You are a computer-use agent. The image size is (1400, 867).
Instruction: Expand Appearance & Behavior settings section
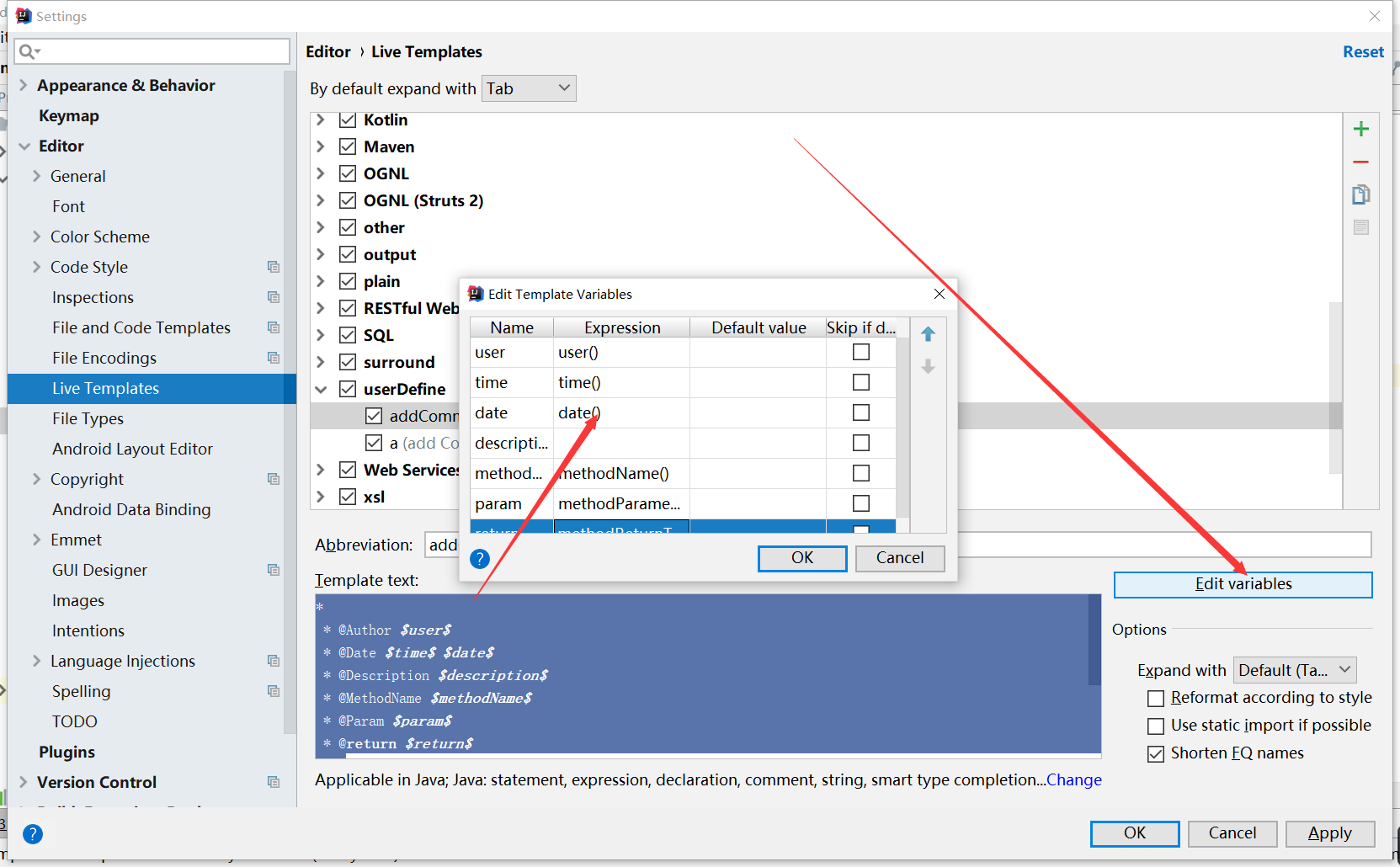pos(24,85)
